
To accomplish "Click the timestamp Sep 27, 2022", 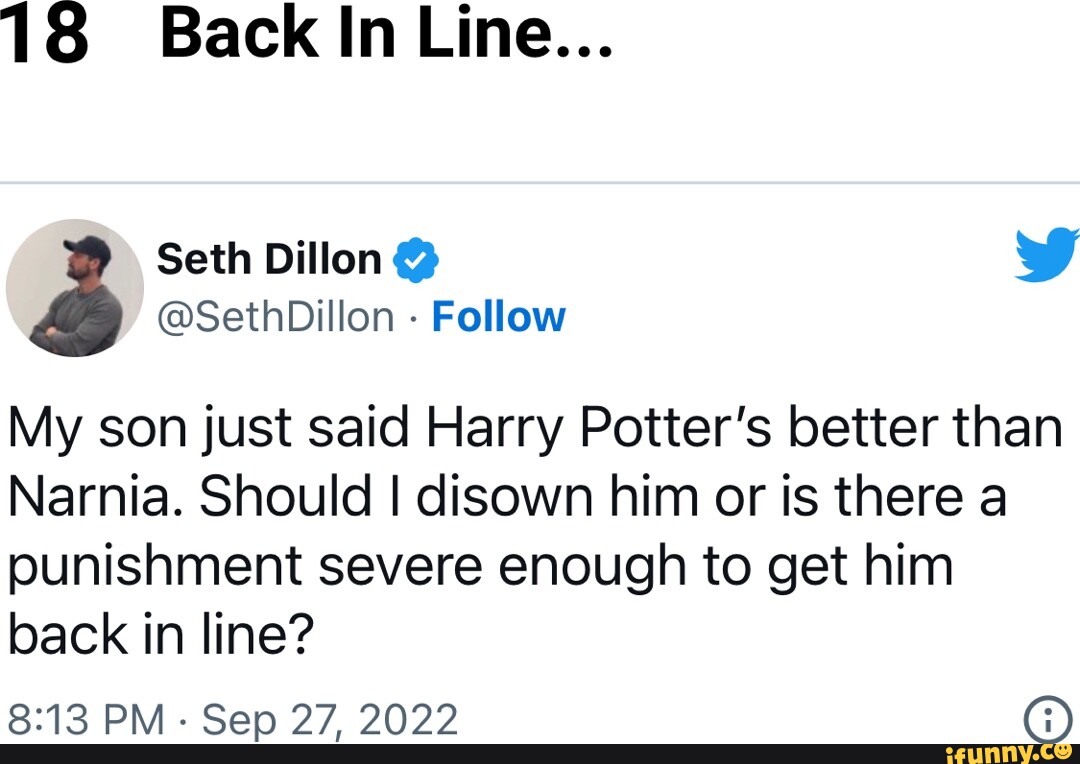I will pyautogui.click(x=330, y=716).
